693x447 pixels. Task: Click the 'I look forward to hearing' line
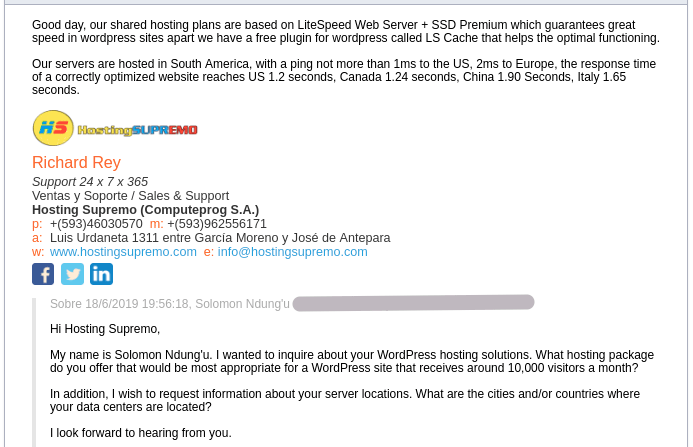(x=141, y=433)
